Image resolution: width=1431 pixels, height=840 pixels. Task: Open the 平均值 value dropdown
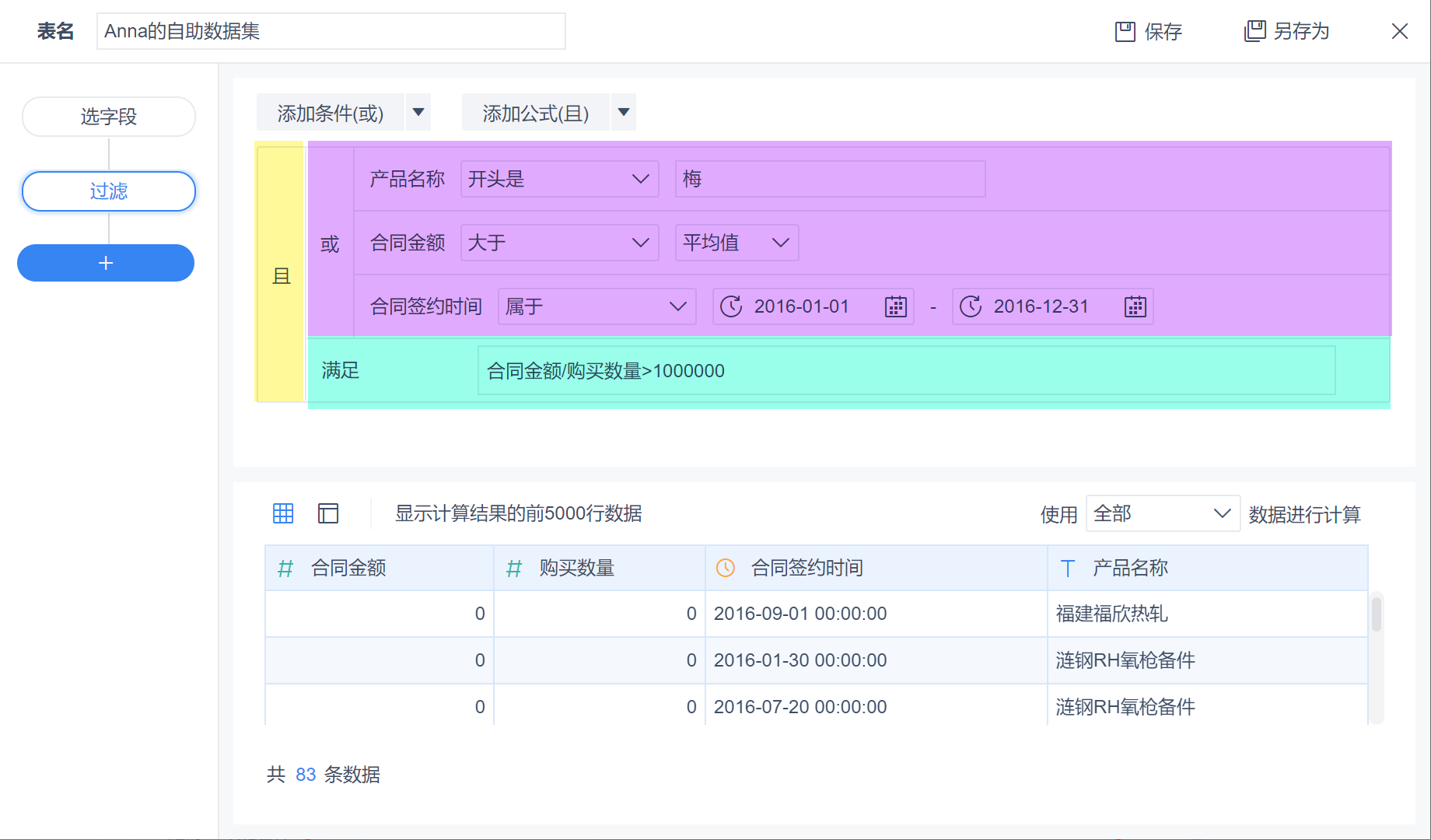(737, 243)
